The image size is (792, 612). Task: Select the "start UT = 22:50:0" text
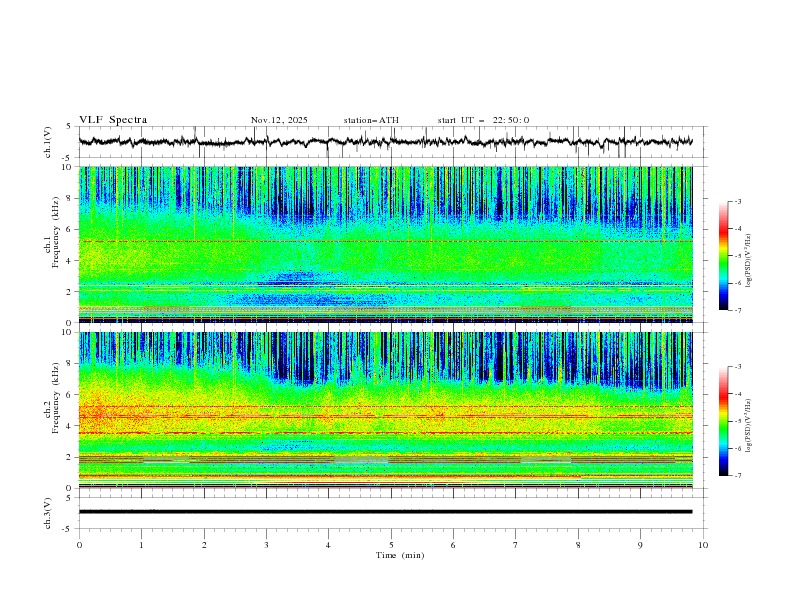[x=483, y=120]
